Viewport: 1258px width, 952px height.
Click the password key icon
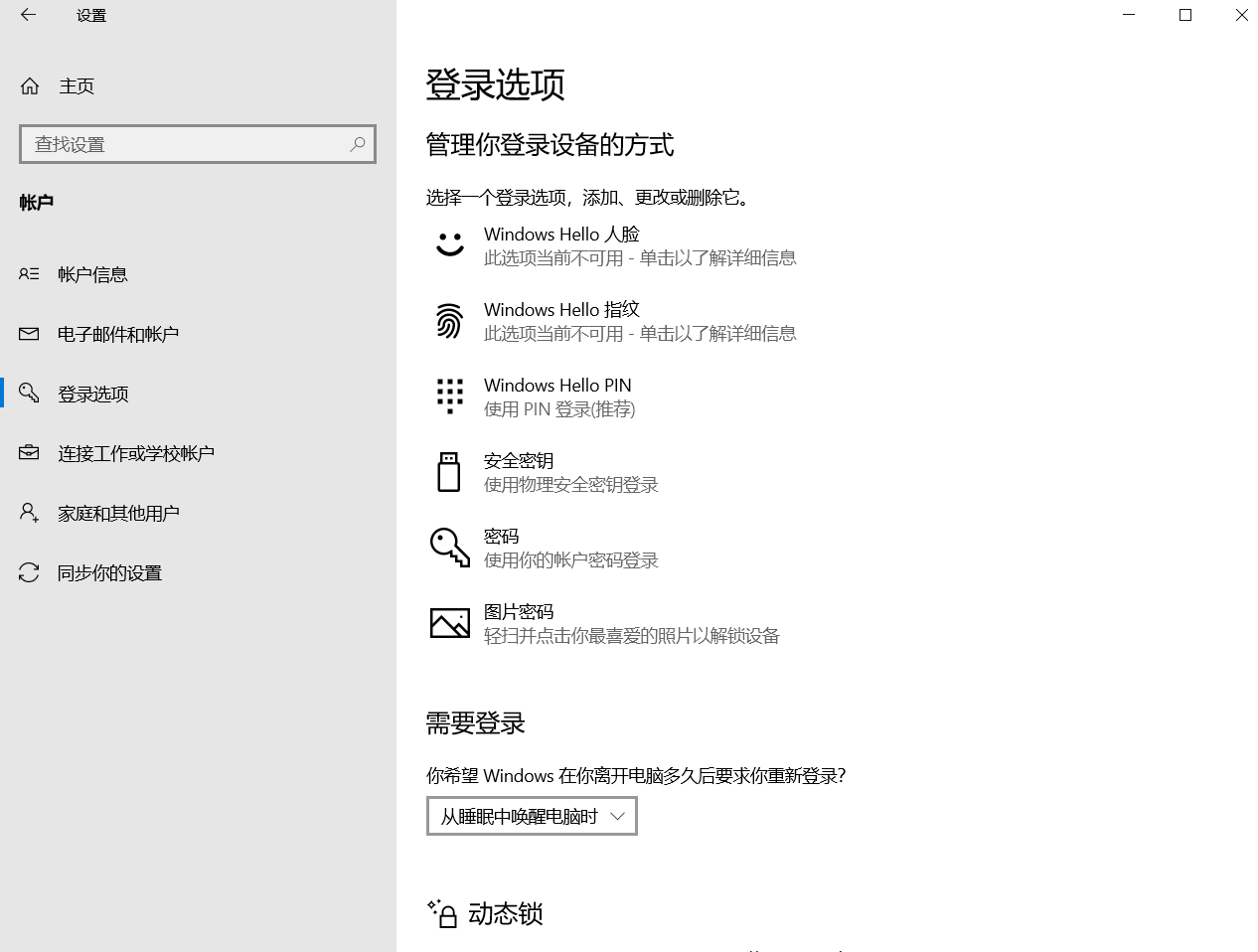[x=449, y=548]
